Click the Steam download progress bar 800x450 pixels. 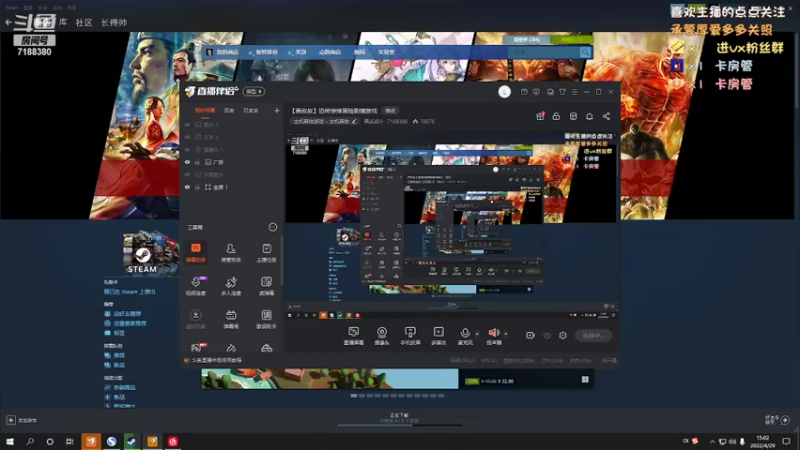[x=400, y=424]
